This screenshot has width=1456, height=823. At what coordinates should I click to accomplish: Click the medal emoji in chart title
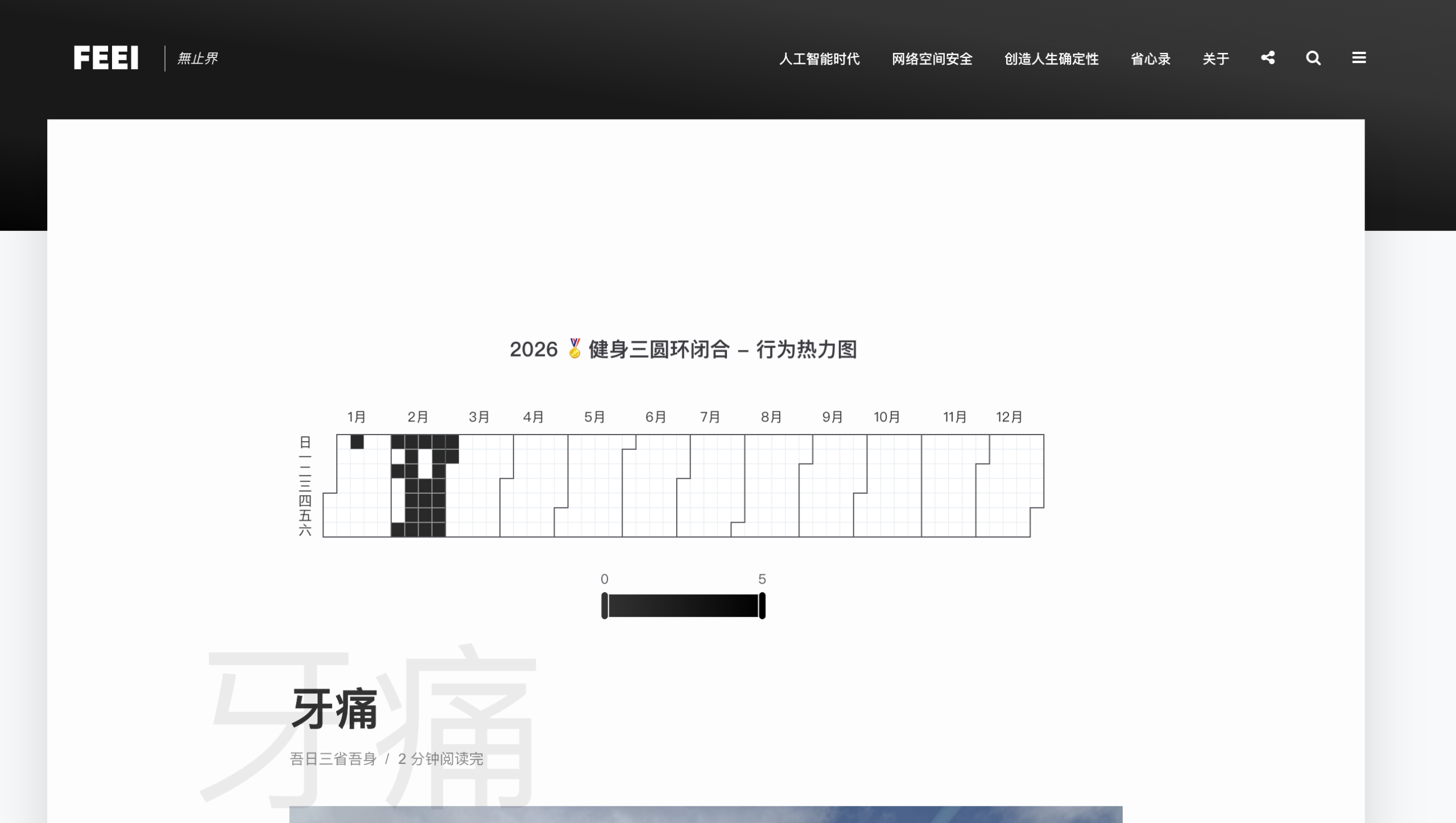pyautogui.click(x=574, y=349)
